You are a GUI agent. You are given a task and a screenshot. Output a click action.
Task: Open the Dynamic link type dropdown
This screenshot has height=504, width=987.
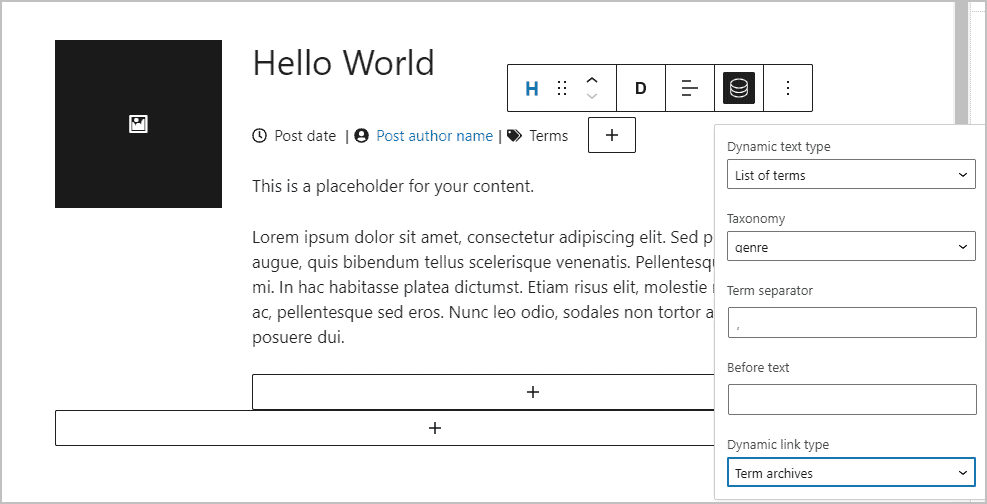[851, 473]
